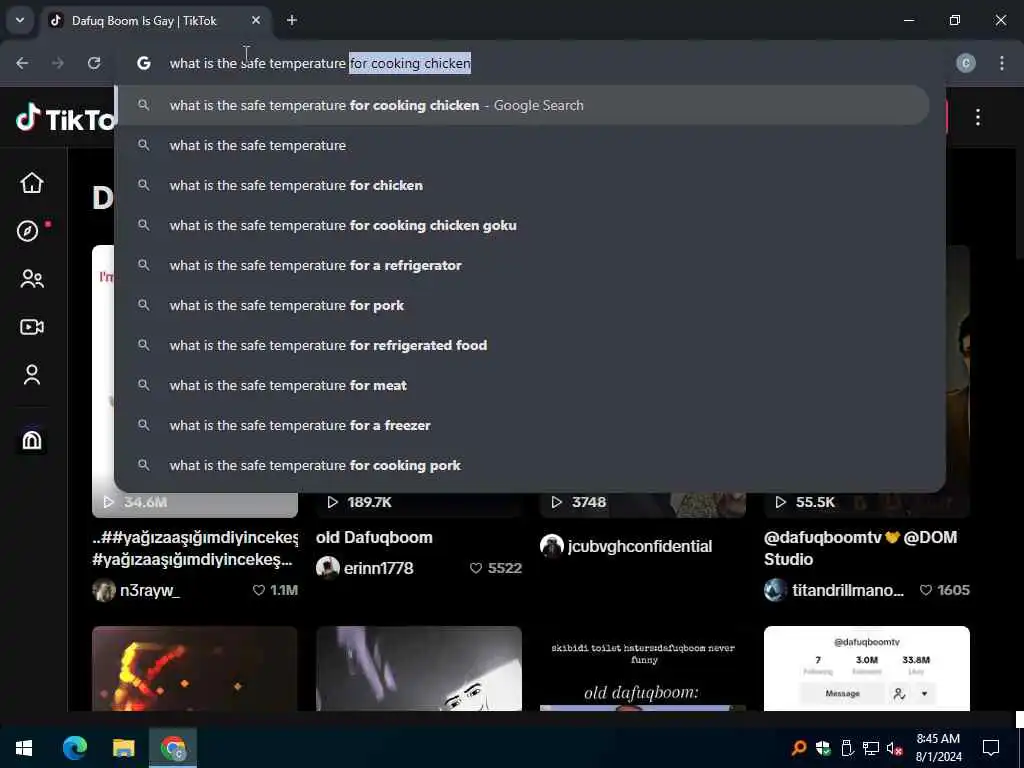Open n3rayw_ user profile
The width and height of the screenshot is (1024, 768).
pyautogui.click(x=150, y=590)
